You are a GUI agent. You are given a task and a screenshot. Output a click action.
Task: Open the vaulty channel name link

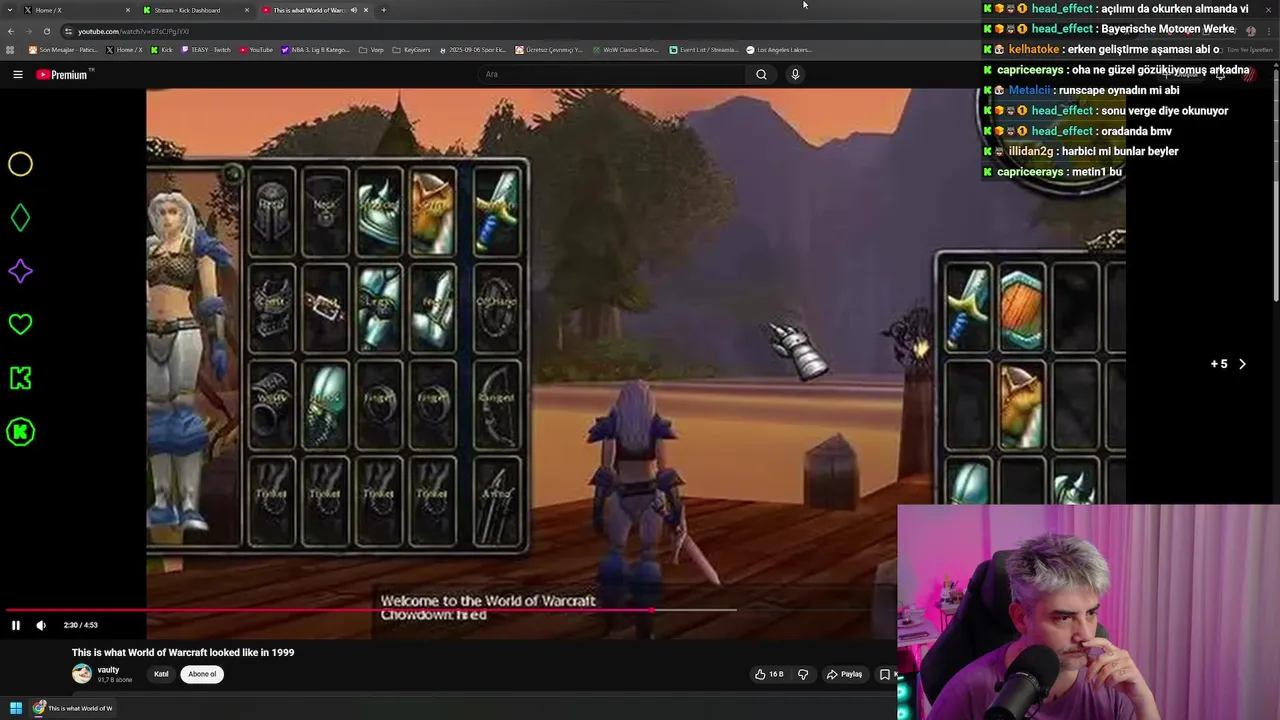108,670
